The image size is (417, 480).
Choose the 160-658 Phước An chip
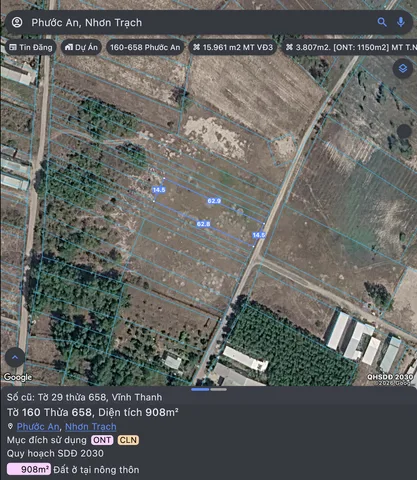145,47
